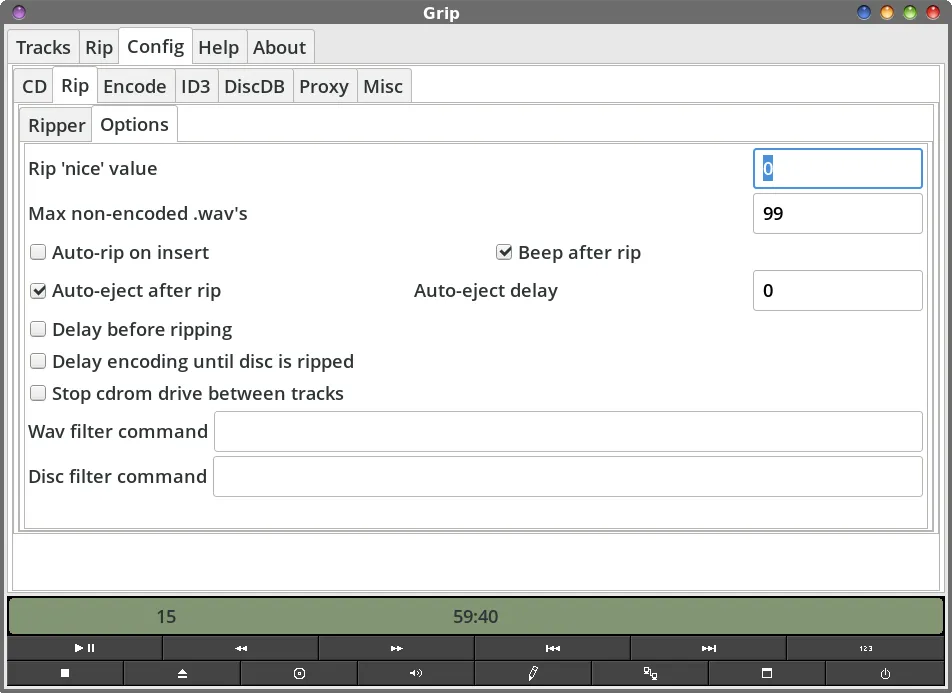The width and height of the screenshot is (952, 693).
Task: Click the blue title bar button
Action: (863, 12)
